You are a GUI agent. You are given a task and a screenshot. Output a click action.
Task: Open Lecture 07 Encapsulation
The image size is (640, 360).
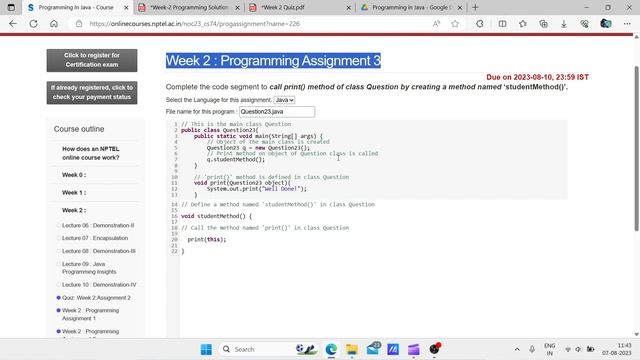click(95, 238)
